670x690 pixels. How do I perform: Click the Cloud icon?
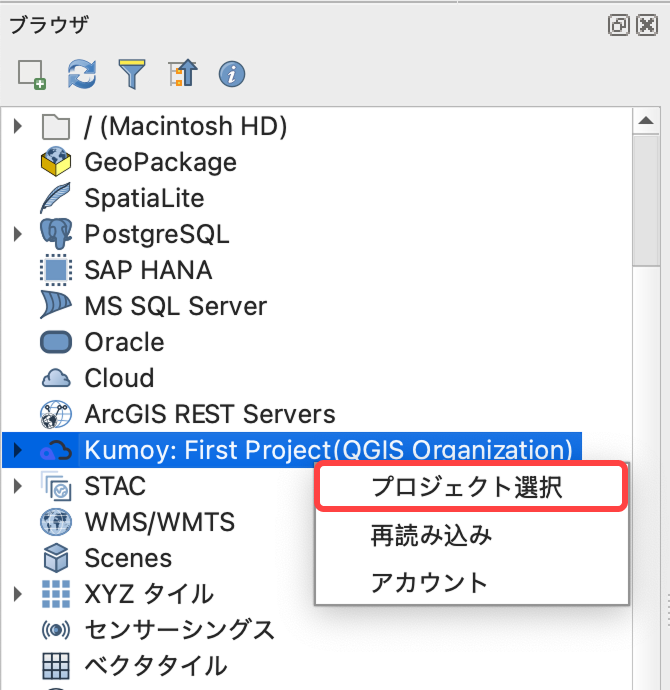55,378
